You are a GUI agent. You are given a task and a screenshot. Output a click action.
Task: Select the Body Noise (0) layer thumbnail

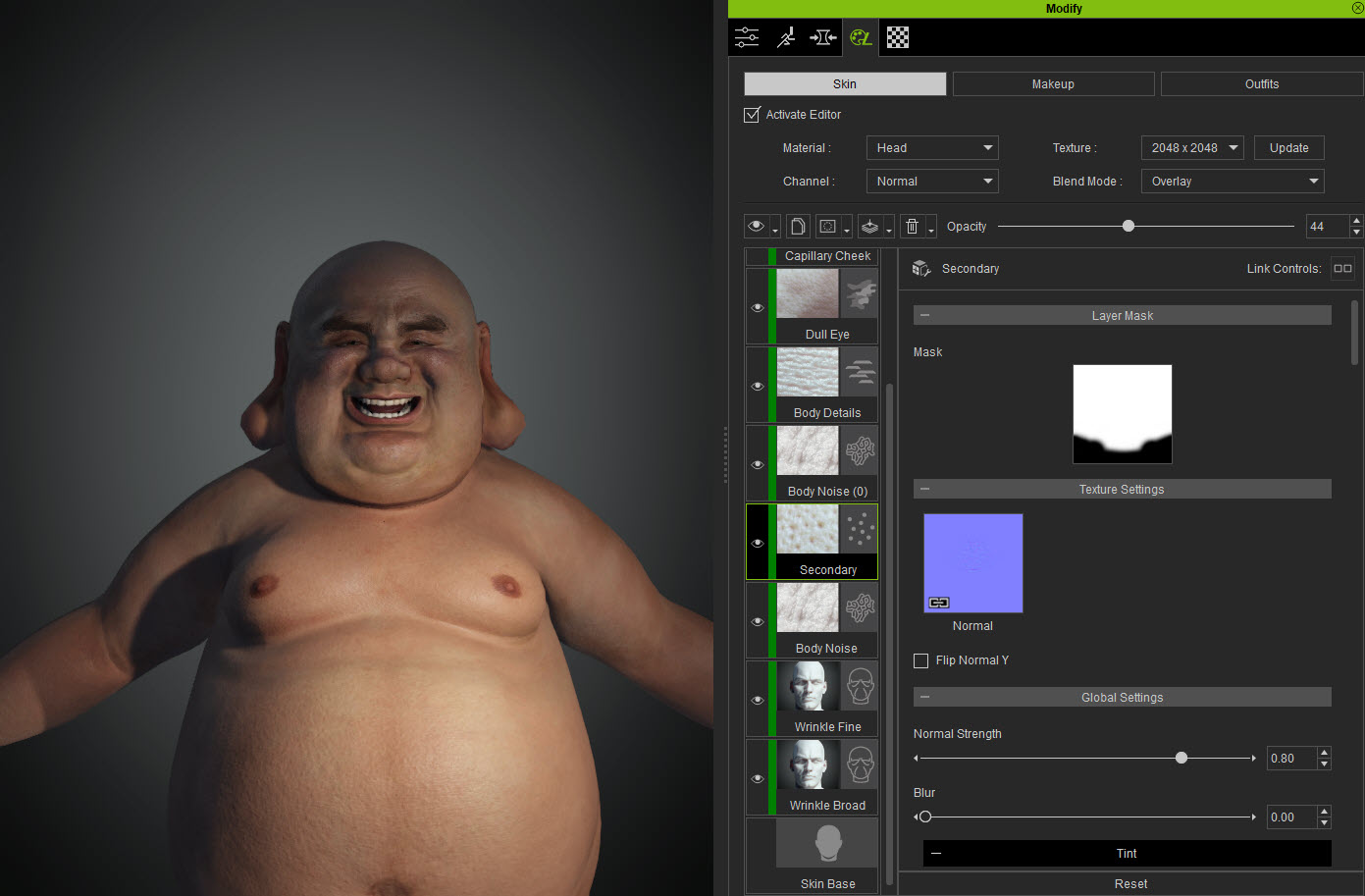tap(808, 450)
